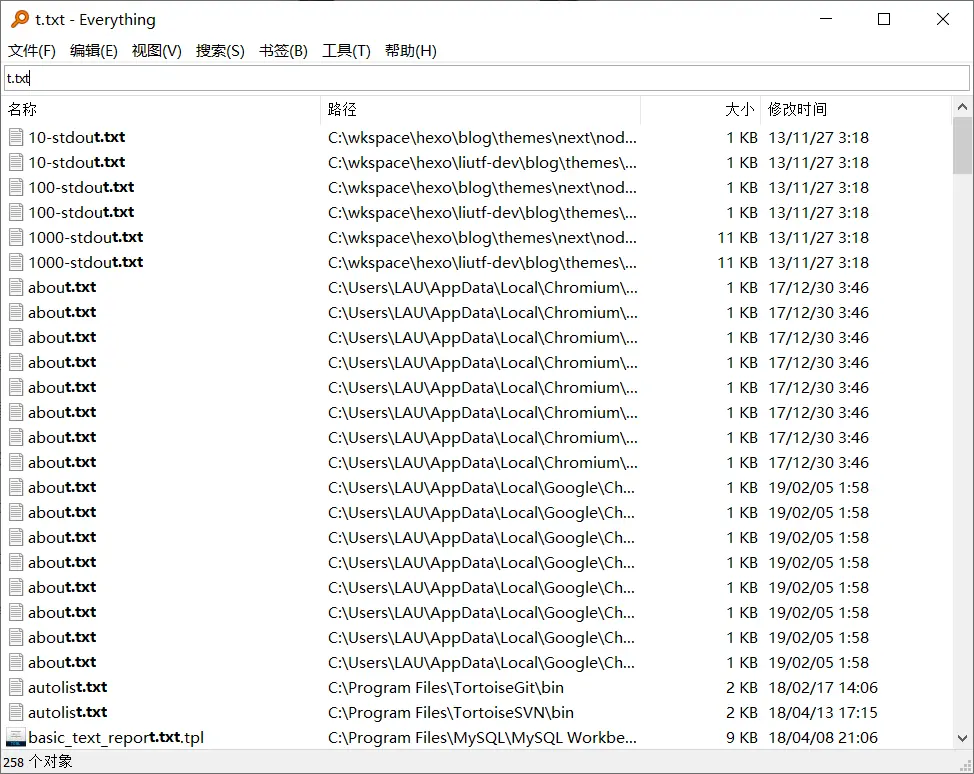Click the MySQL Workbench path cell
The width and height of the screenshot is (974, 774).
[x=482, y=737]
